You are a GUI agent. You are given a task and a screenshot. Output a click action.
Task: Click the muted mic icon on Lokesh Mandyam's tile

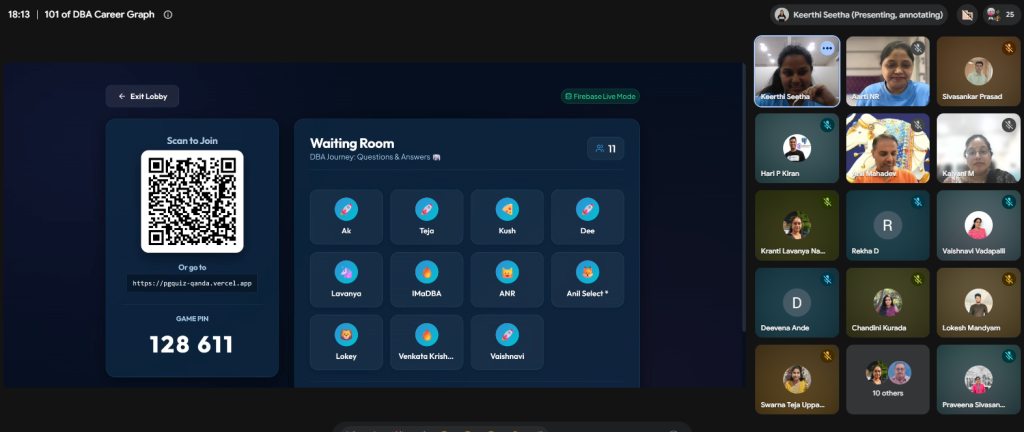click(x=1009, y=279)
